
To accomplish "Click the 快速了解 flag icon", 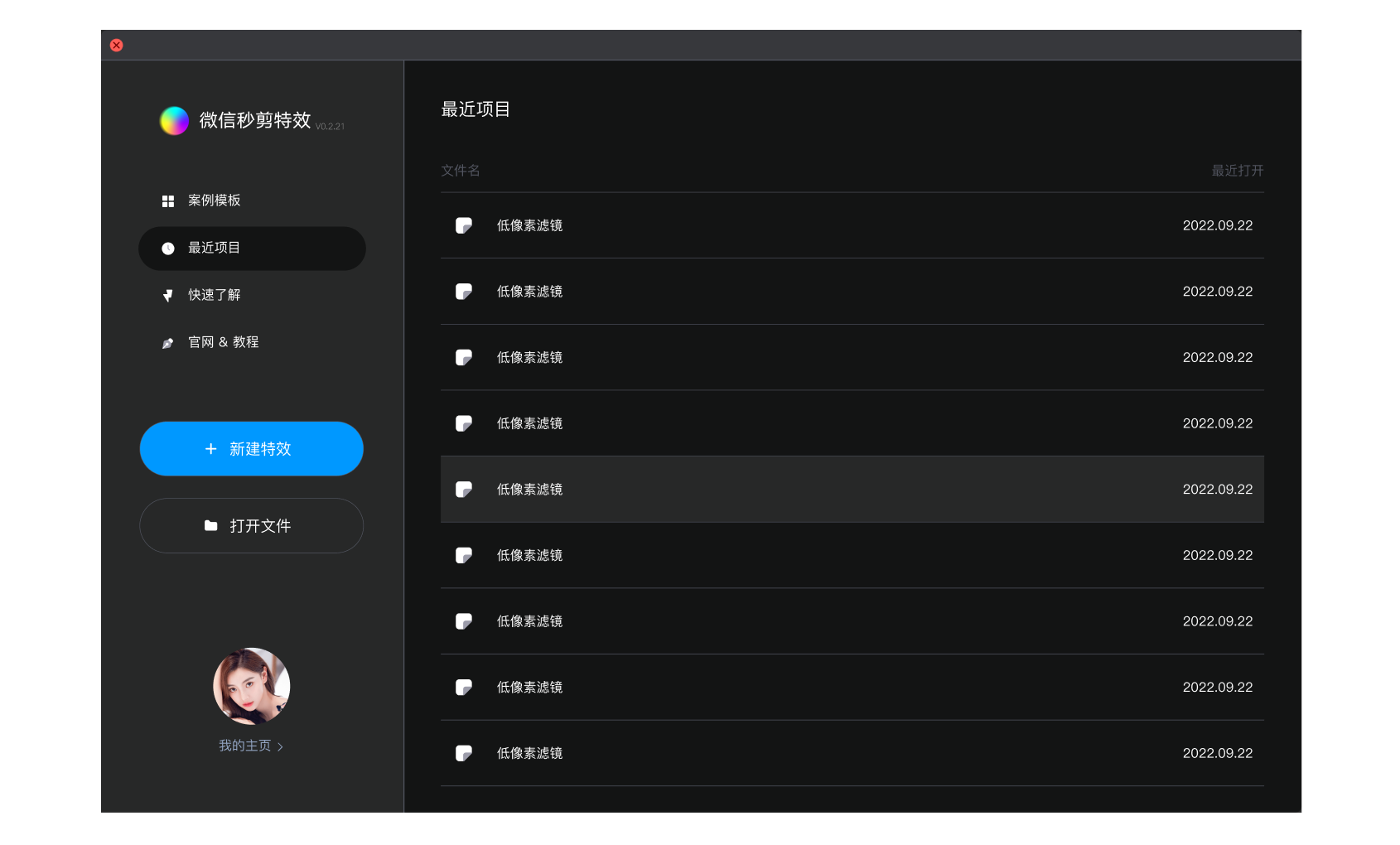I will click(168, 296).
